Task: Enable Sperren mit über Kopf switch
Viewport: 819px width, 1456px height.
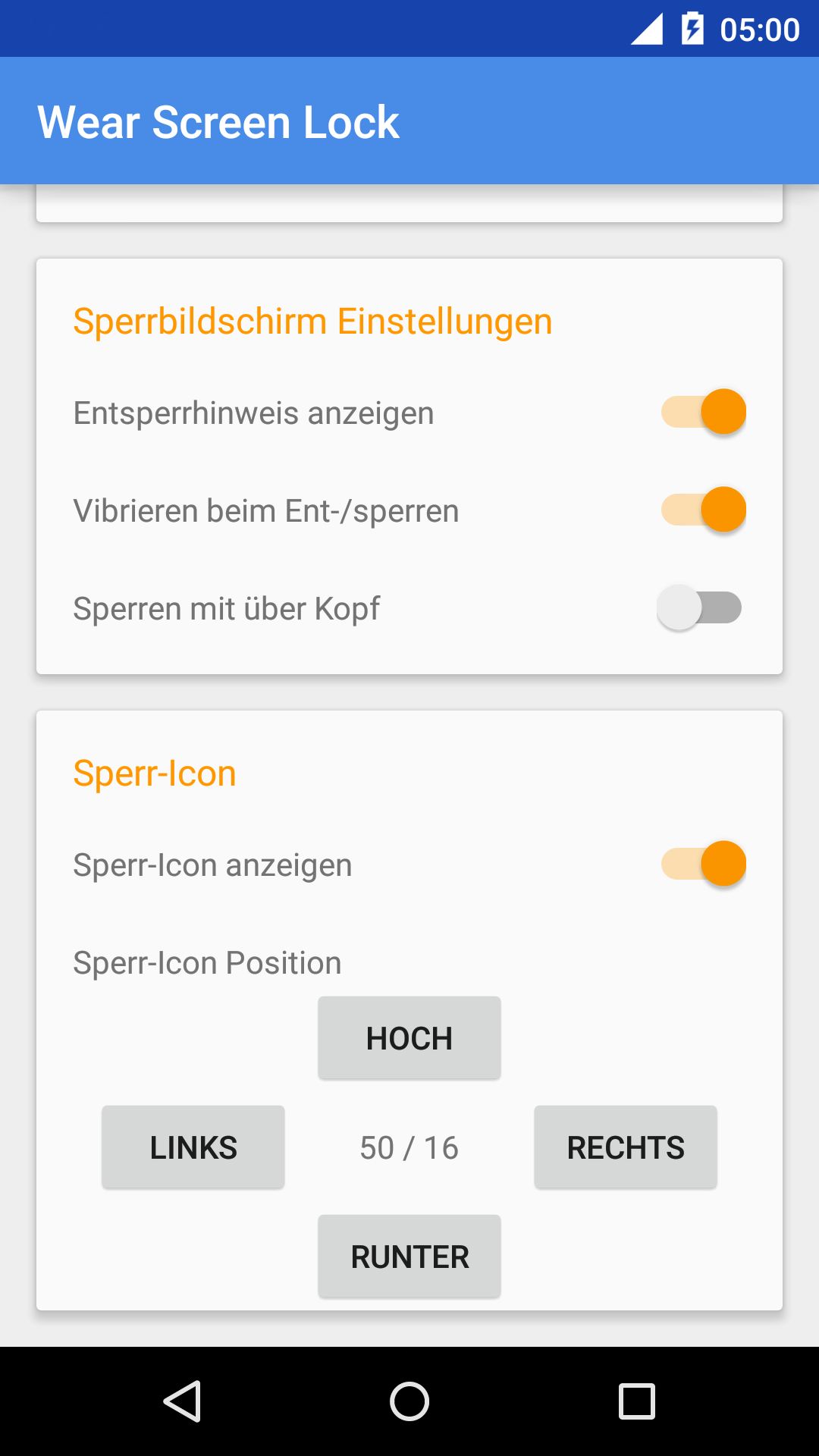Action: coord(699,607)
